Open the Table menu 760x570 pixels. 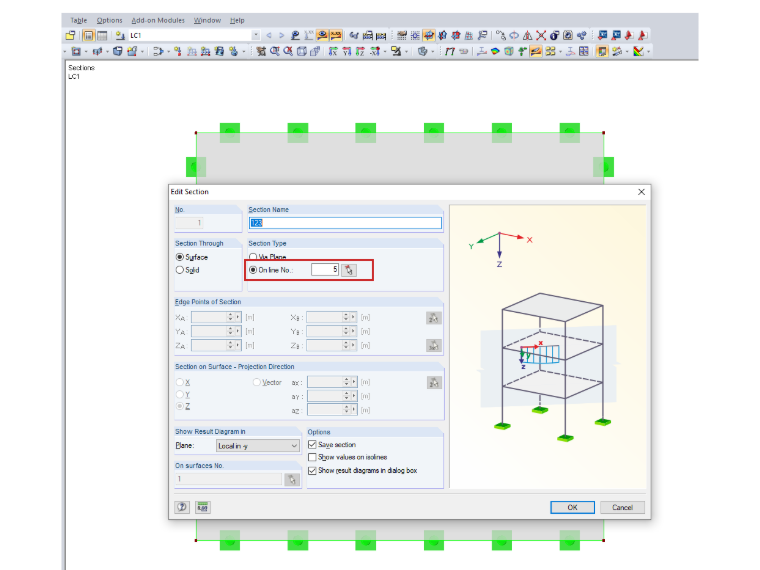click(x=79, y=20)
